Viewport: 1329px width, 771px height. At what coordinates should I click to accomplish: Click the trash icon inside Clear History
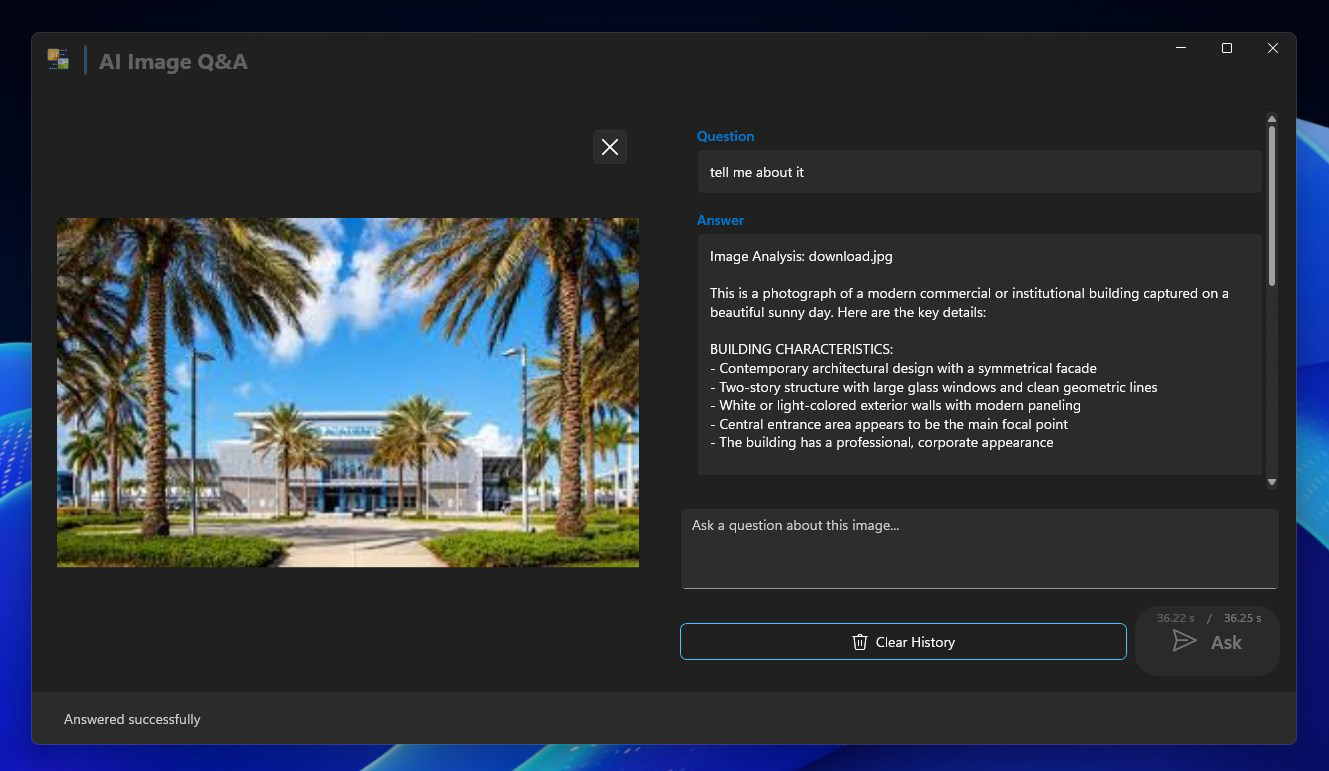coord(860,642)
